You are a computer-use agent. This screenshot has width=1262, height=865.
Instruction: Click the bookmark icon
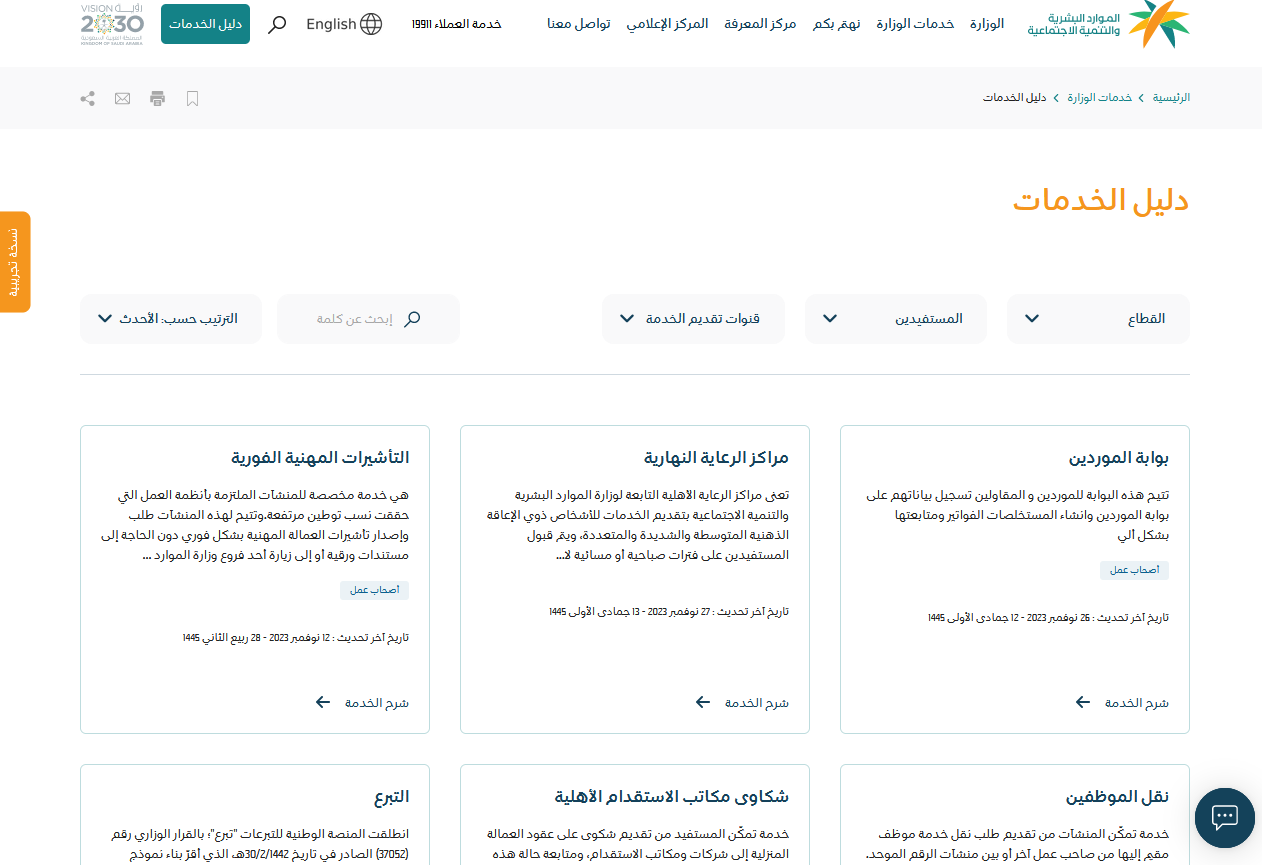point(193,98)
